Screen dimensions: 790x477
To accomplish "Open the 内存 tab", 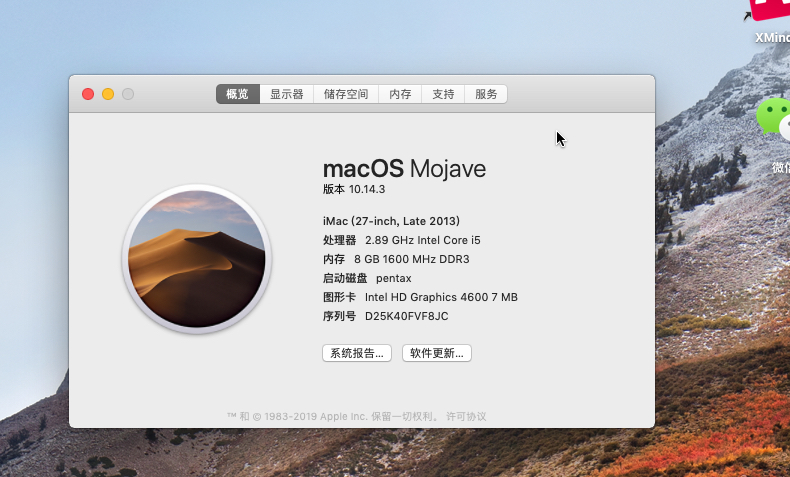I will (x=400, y=94).
